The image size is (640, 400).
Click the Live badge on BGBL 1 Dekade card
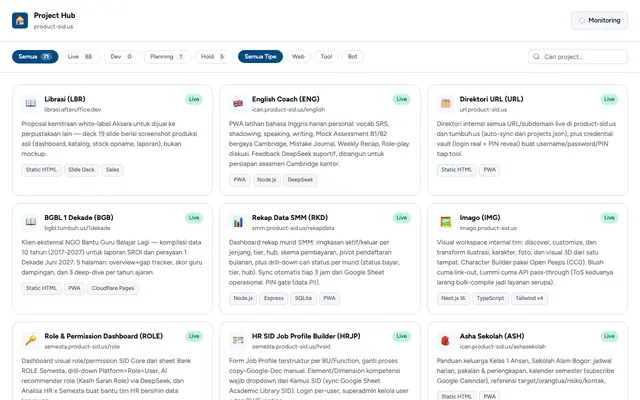(x=194, y=218)
